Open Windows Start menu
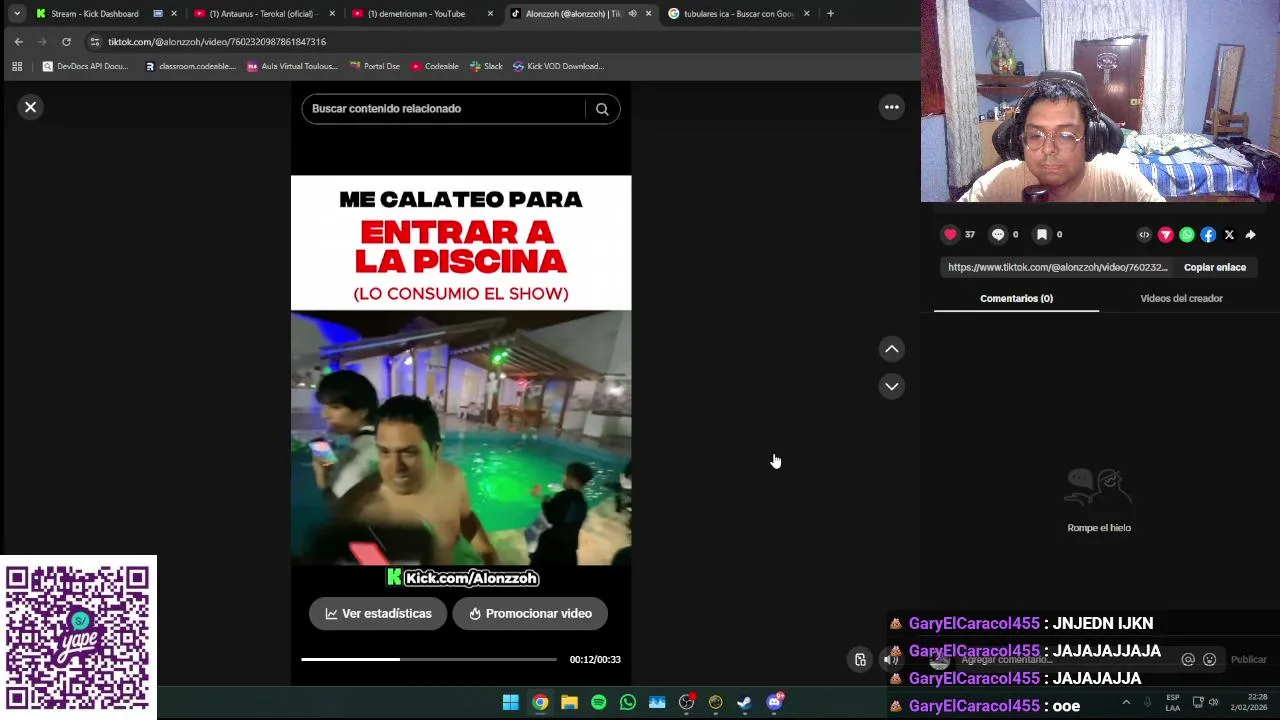The height and width of the screenshot is (720, 1280). [511, 703]
